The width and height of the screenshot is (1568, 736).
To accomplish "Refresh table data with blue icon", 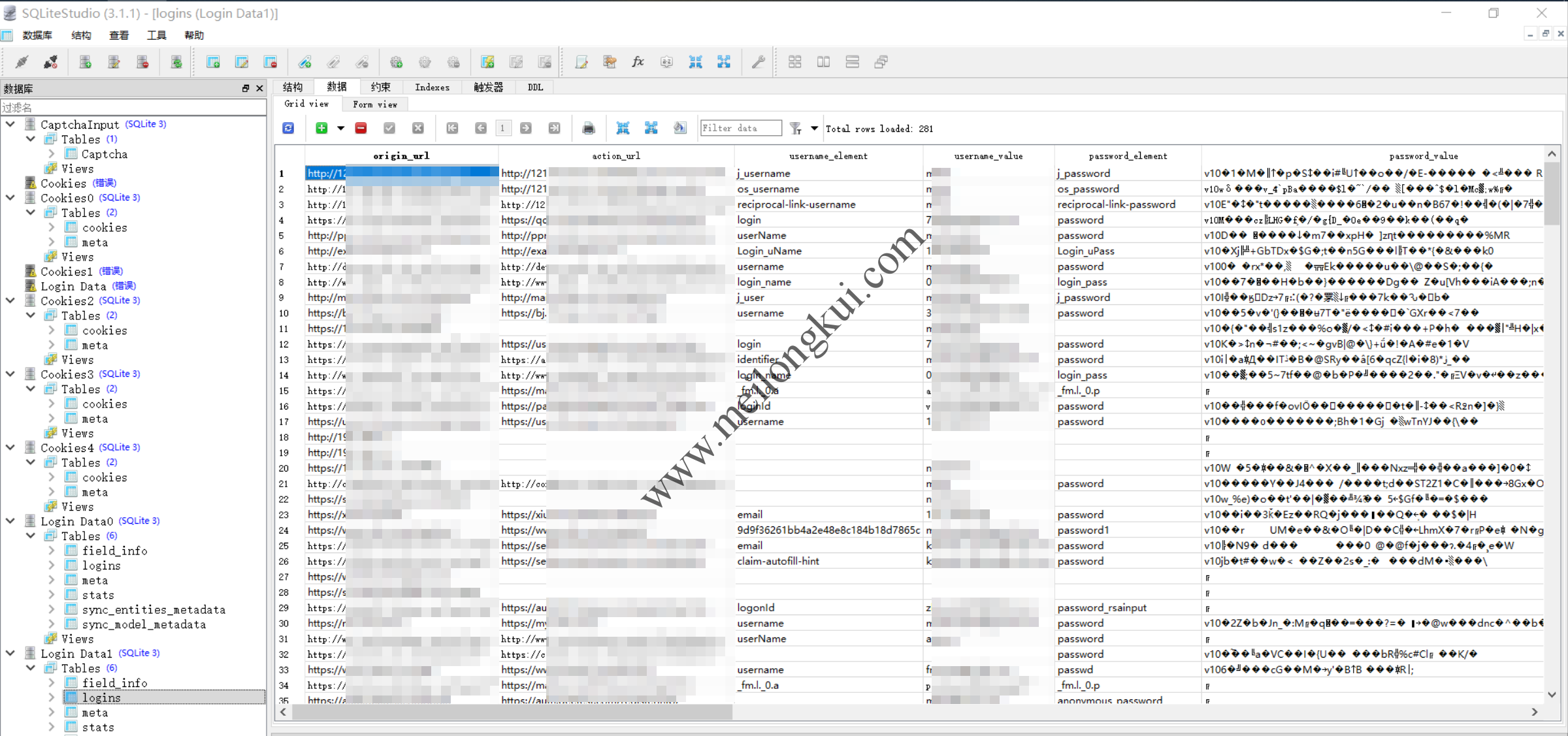I will click(x=288, y=128).
